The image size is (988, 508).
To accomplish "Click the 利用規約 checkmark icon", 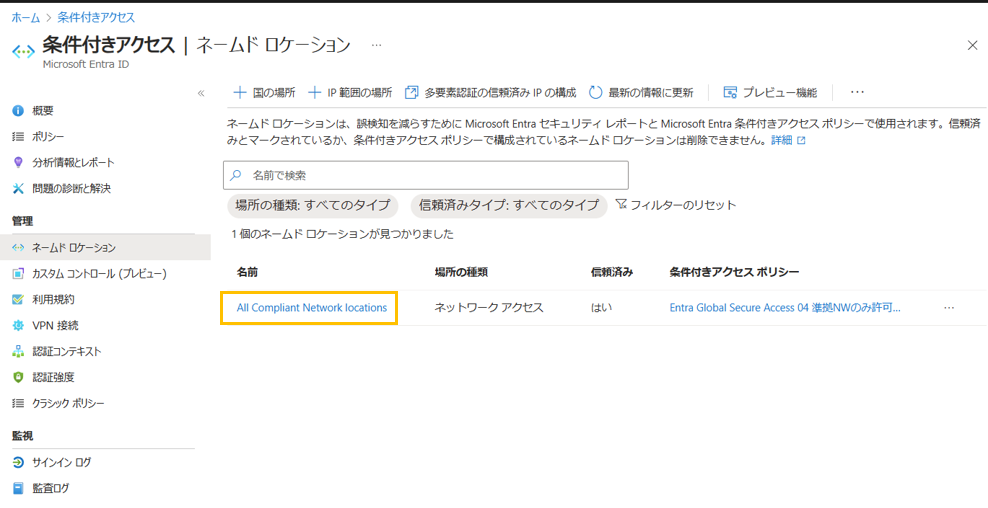I will (18, 299).
